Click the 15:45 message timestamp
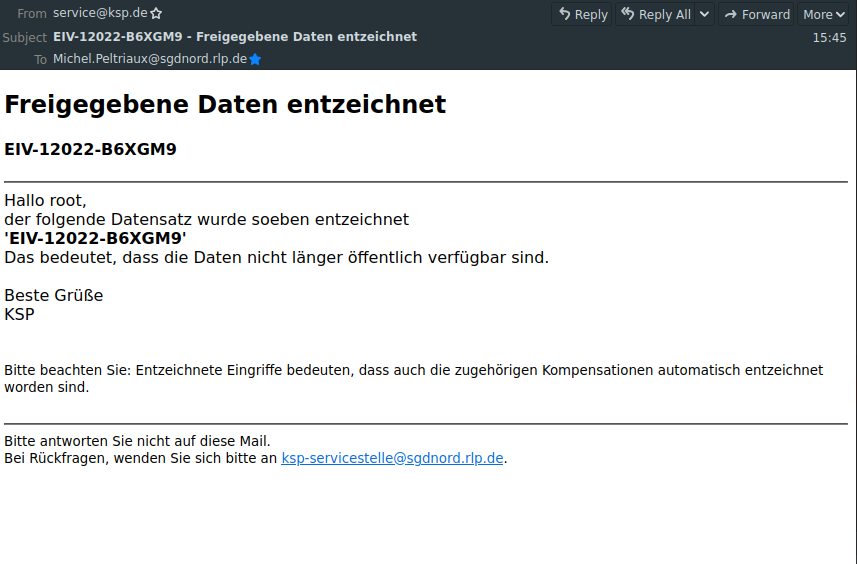The image size is (857, 564). 829,38
